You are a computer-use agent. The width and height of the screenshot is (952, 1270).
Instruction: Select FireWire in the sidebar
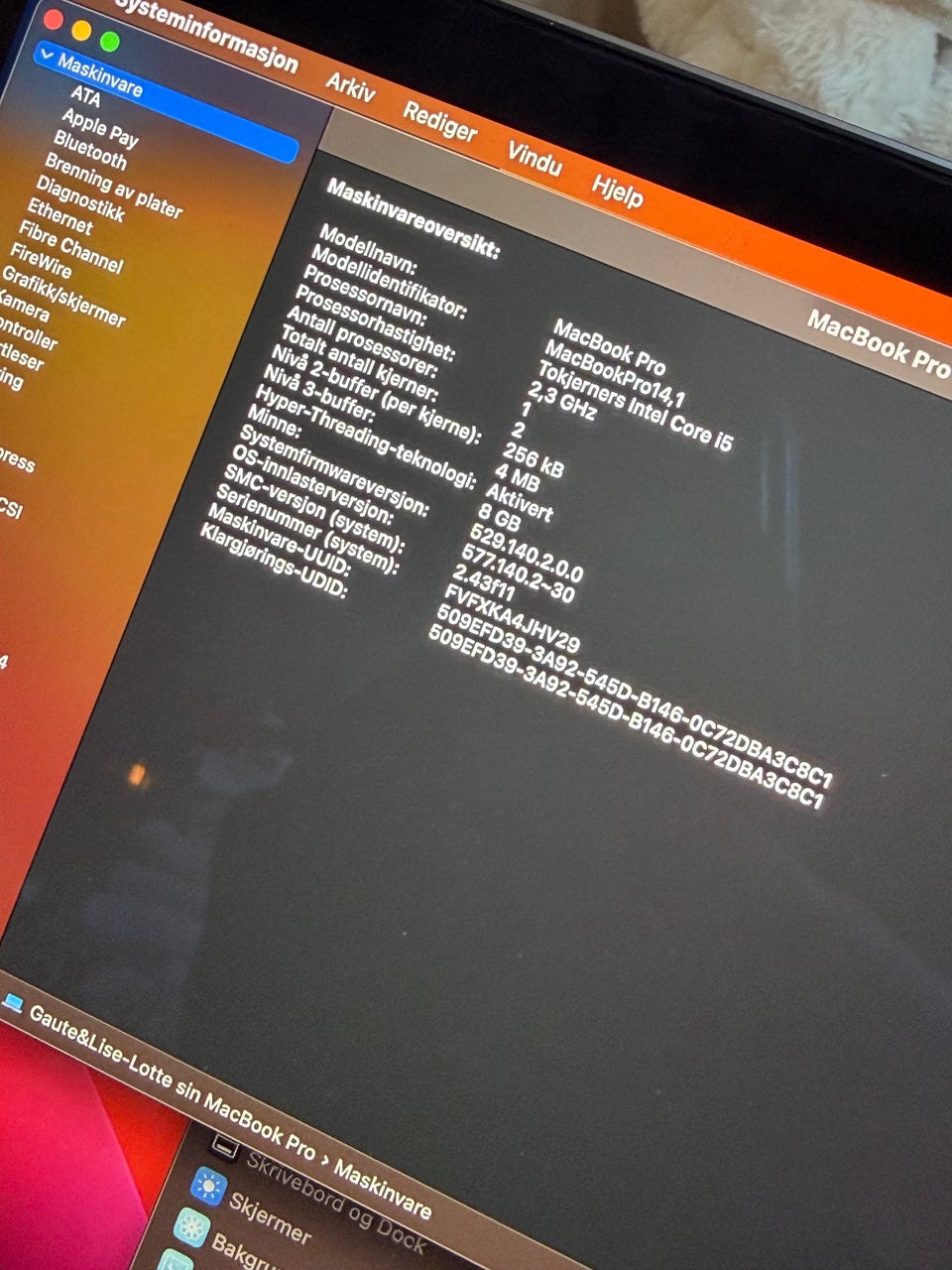(x=42, y=259)
